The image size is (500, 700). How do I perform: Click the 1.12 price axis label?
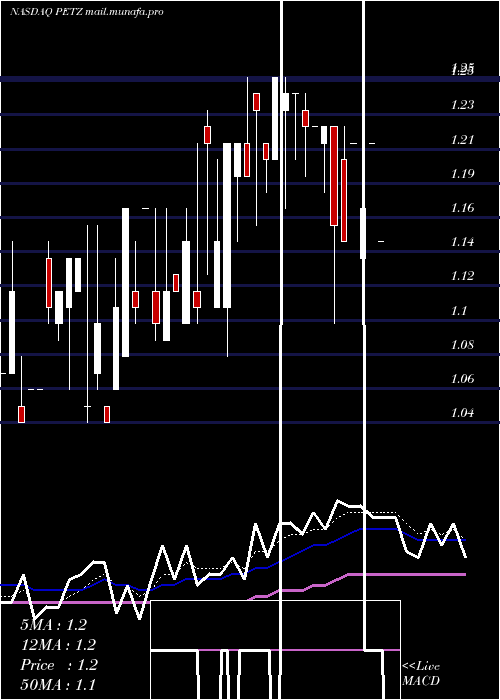click(462, 276)
